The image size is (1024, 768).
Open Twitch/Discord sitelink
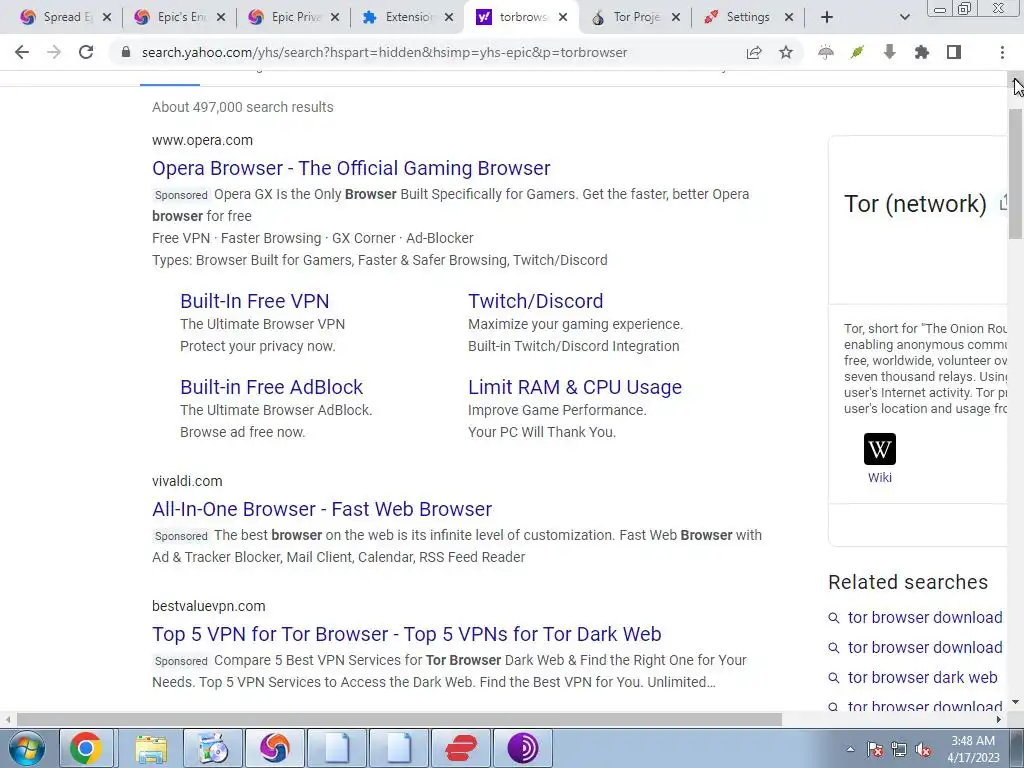click(x=536, y=301)
